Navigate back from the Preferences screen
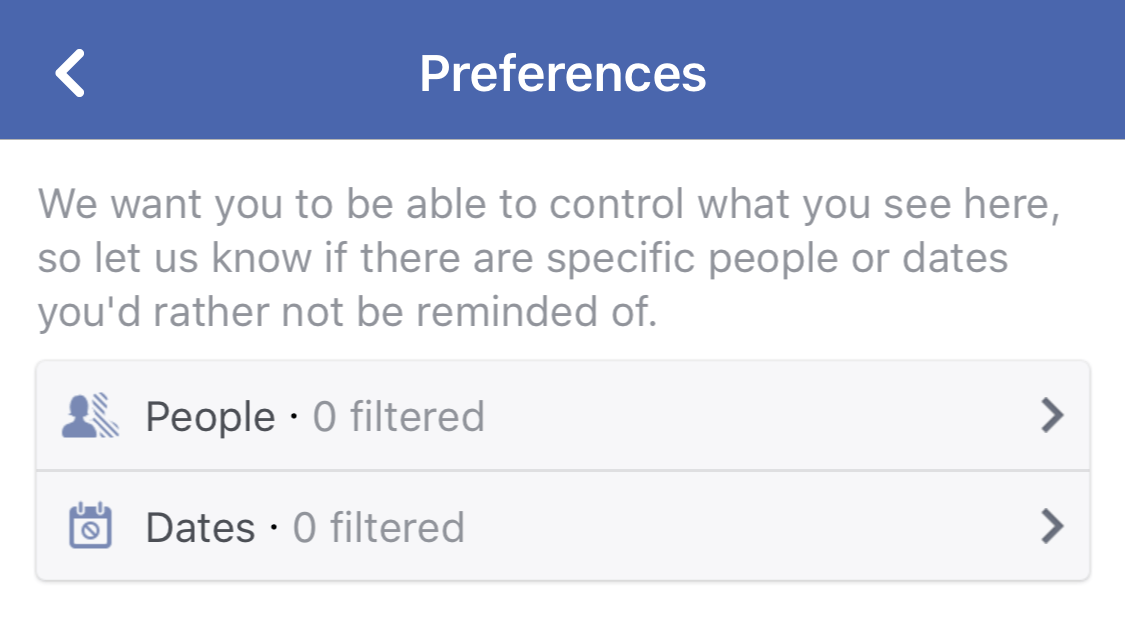The height and width of the screenshot is (641, 1125). (69, 71)
